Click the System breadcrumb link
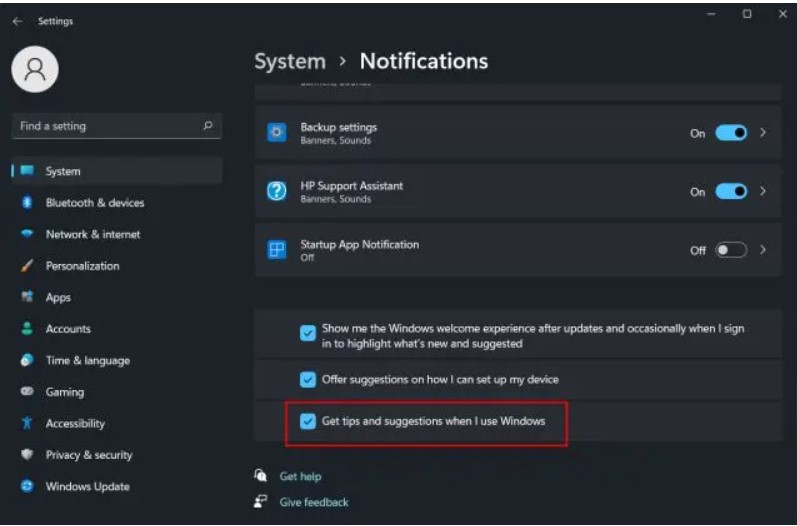 [x=289, y=62]
